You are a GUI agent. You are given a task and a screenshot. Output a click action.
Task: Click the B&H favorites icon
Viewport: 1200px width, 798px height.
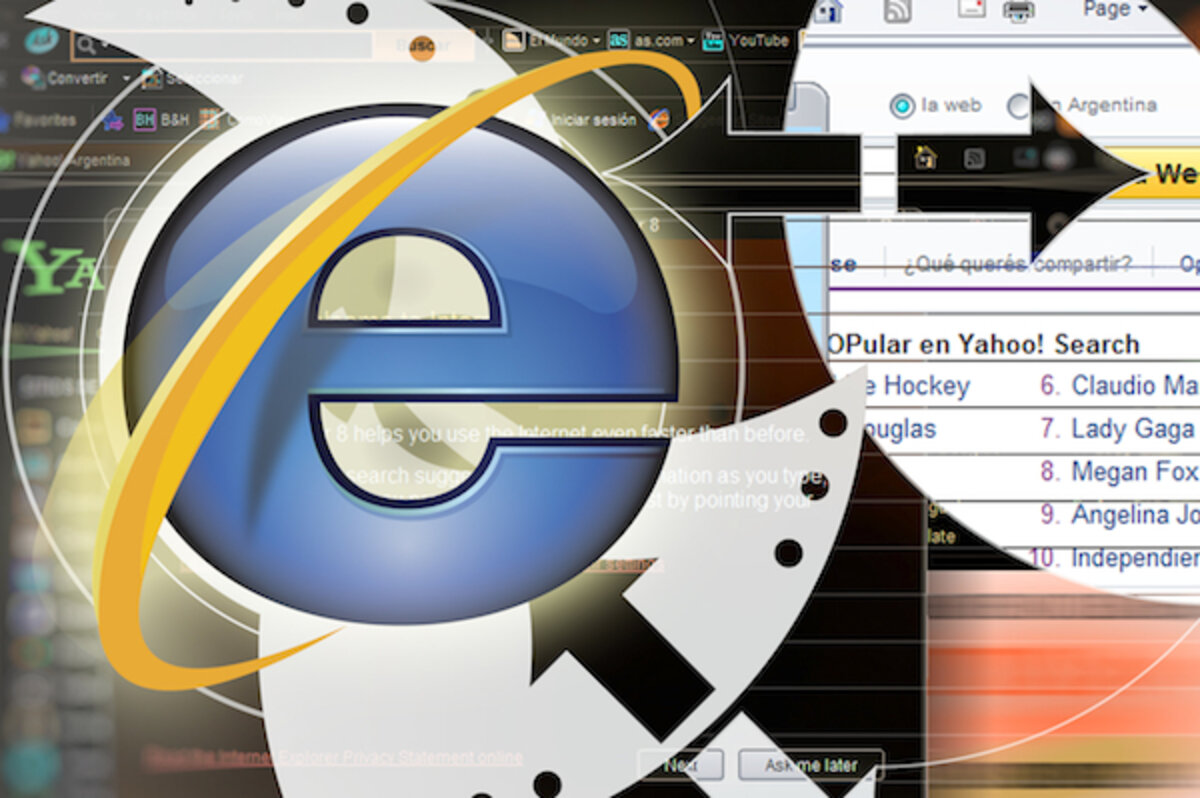coord(144,119)
